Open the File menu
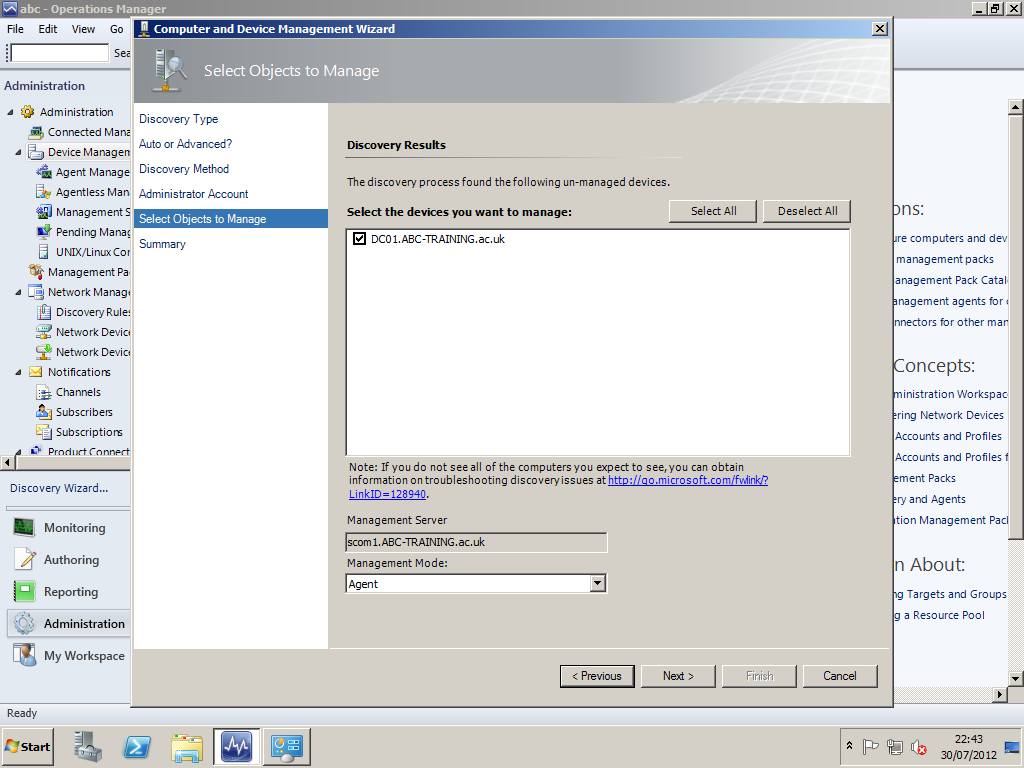Viewport: 1024px width, 768px height. pyautogui.click(x=15, y=29)
